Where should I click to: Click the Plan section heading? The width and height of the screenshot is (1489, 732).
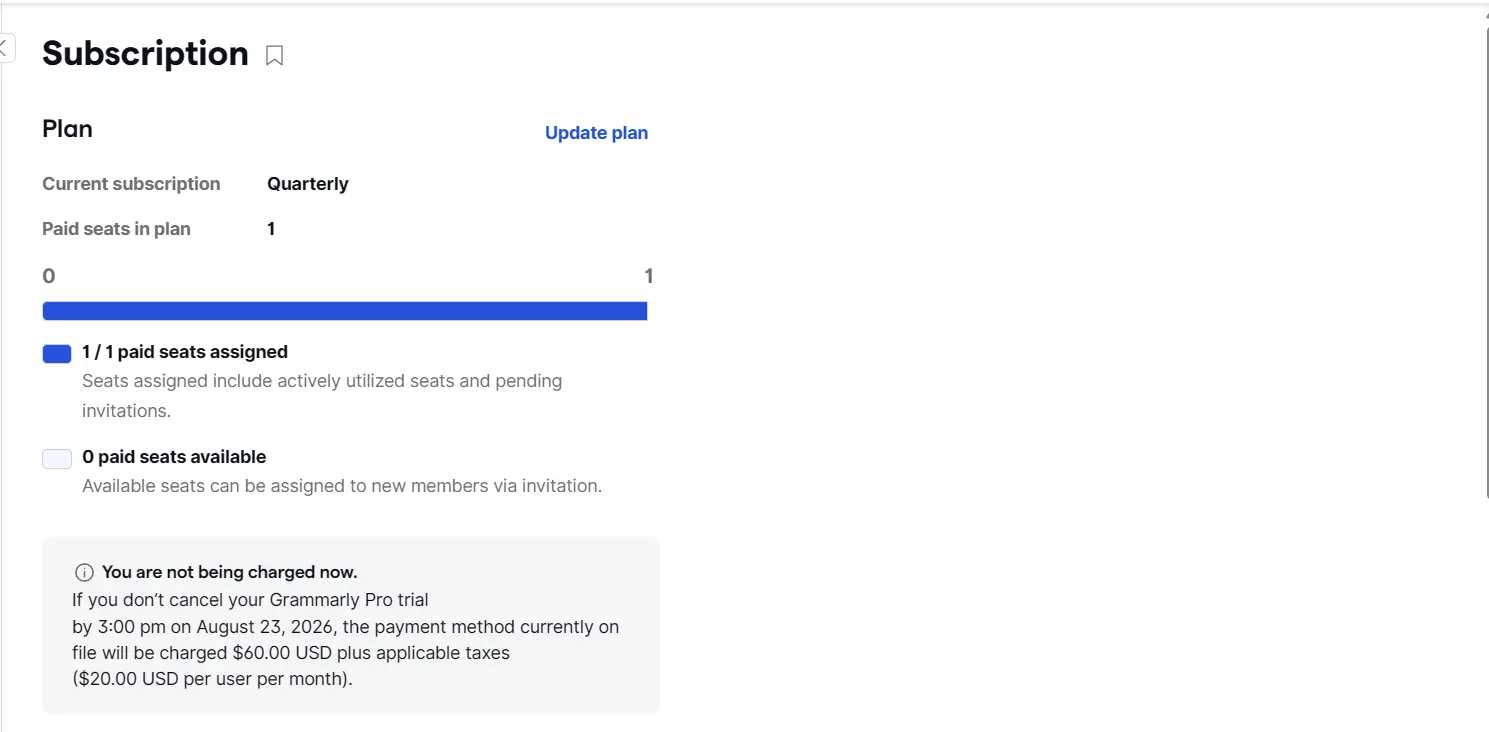pyautogui.click(x=67, y=129)
